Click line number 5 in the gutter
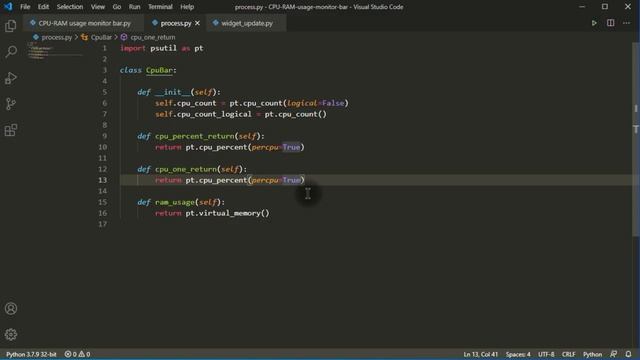Viewport: 640px width, 360px height. point(104,92)
